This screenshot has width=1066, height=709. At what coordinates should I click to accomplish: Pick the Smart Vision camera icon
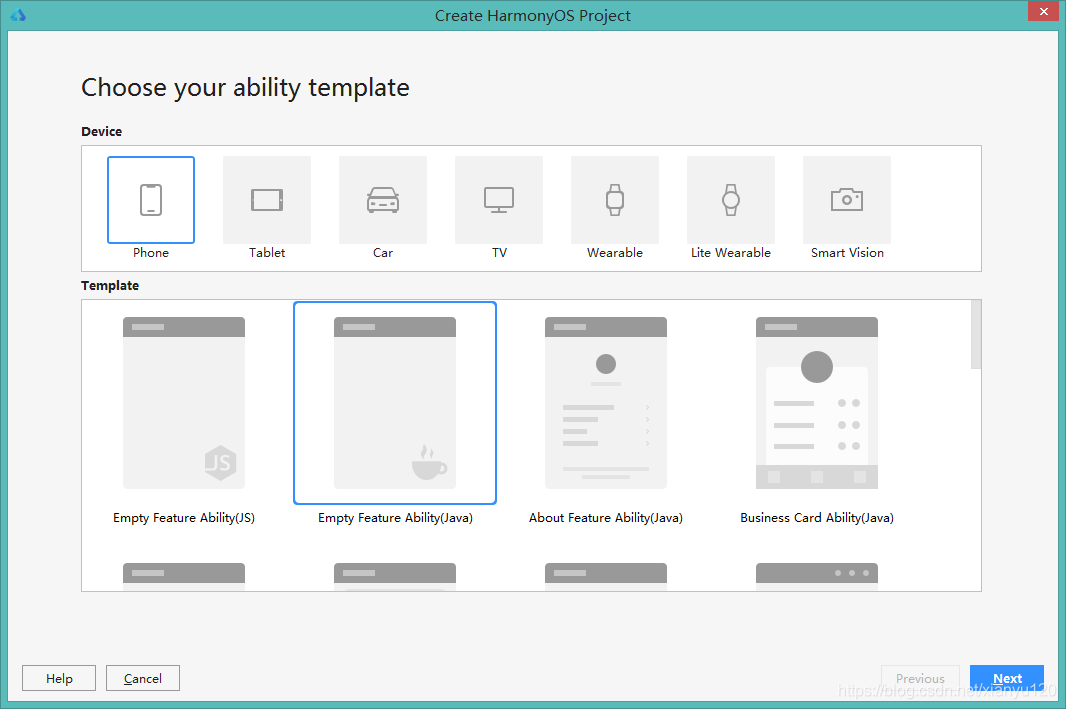pos(847,200)
